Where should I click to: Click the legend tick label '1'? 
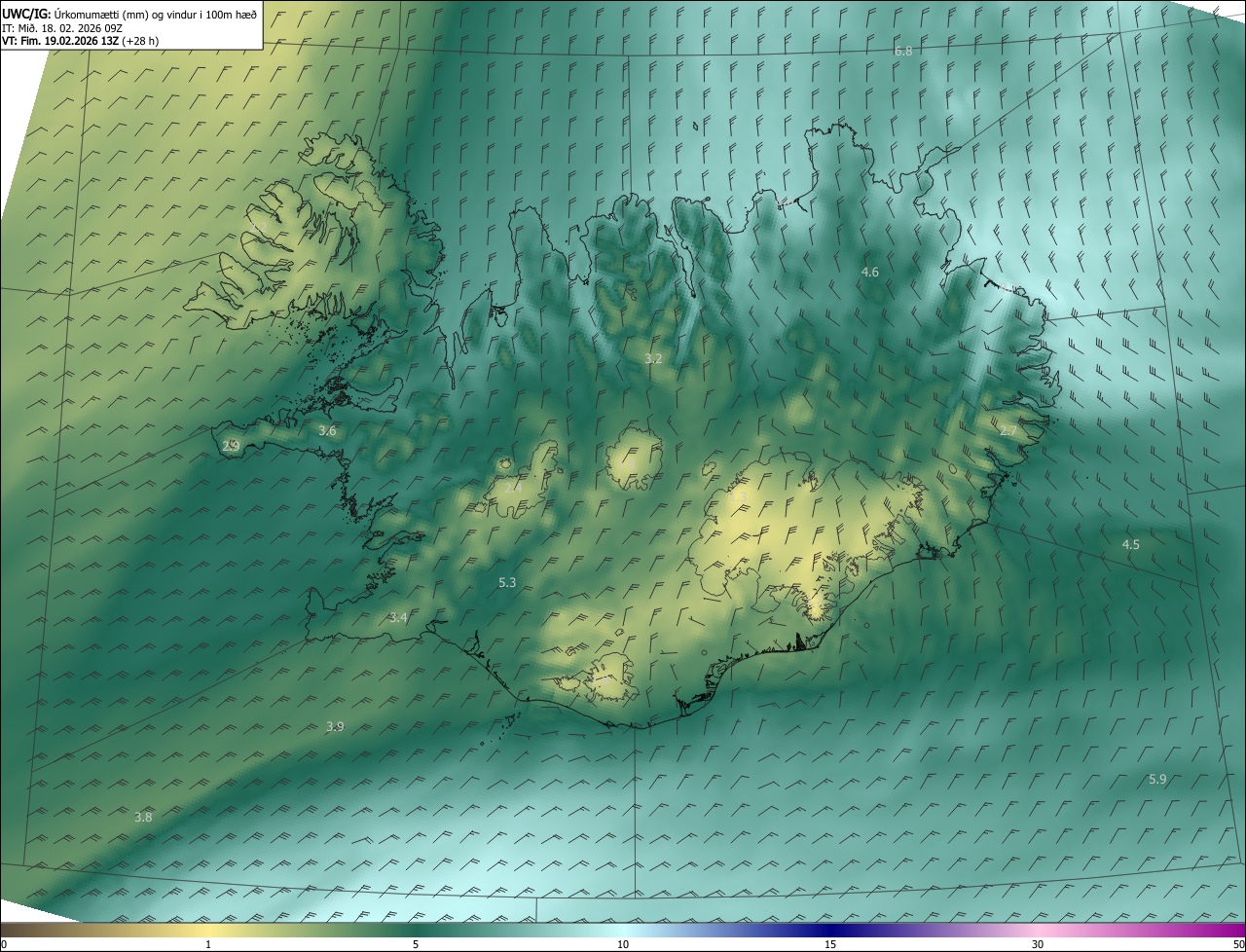[x=208, y=945]
